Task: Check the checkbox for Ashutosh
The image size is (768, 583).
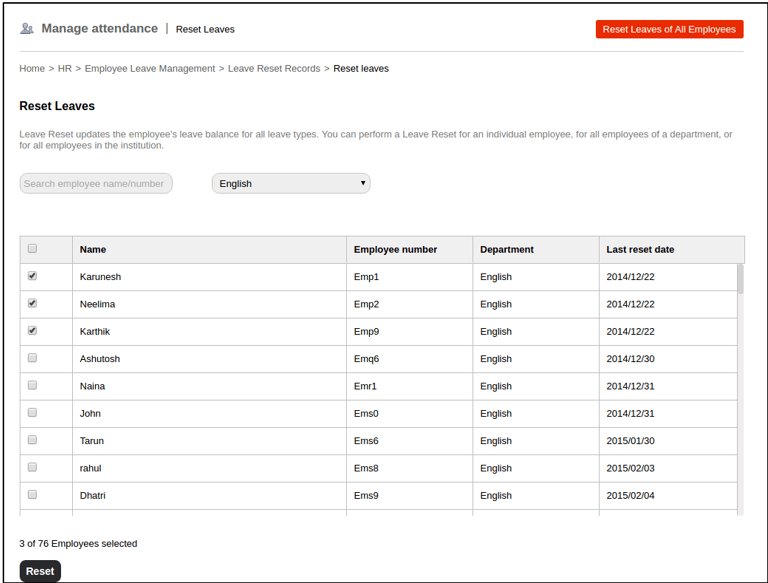Action: pos(33,358)
